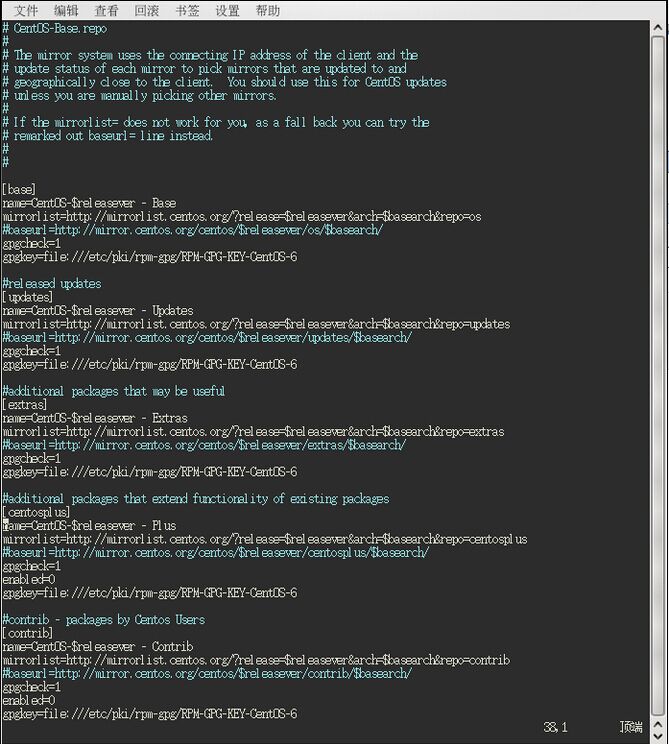Open the 回滚 menu

coord(147,10)
